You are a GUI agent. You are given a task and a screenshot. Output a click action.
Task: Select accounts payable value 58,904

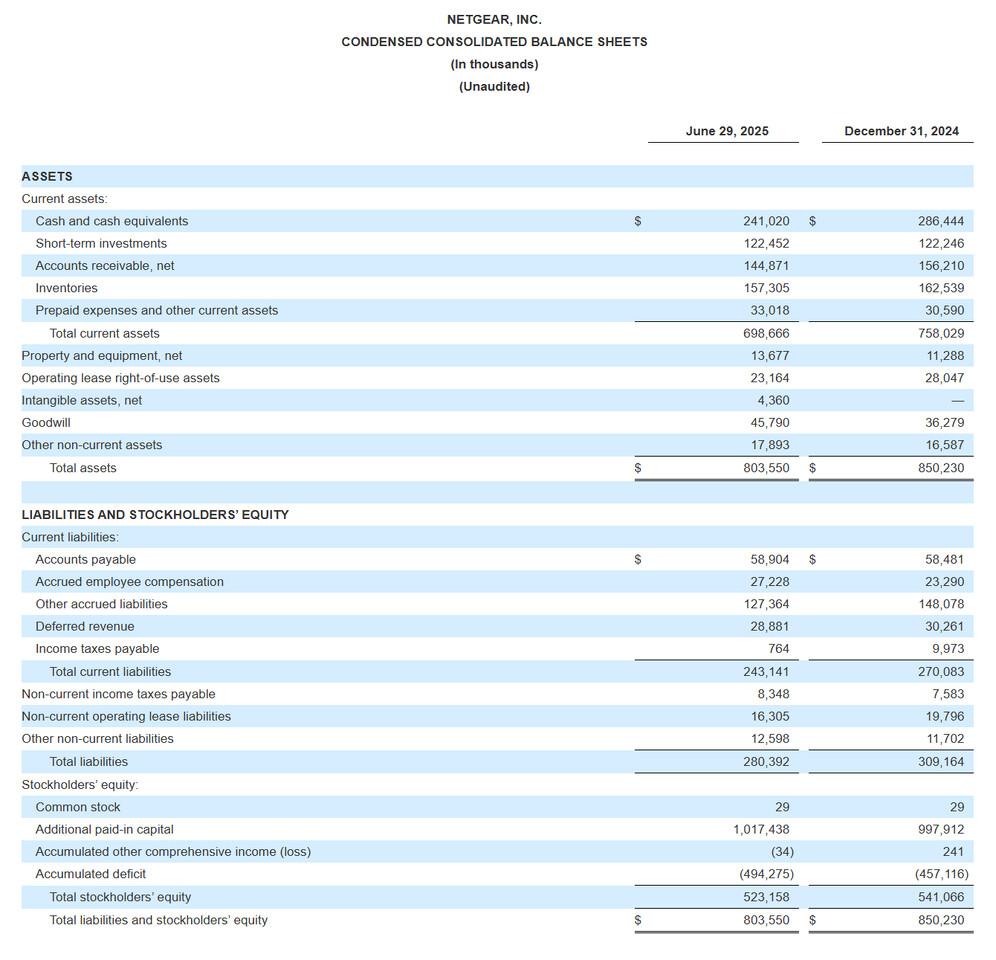770,560
